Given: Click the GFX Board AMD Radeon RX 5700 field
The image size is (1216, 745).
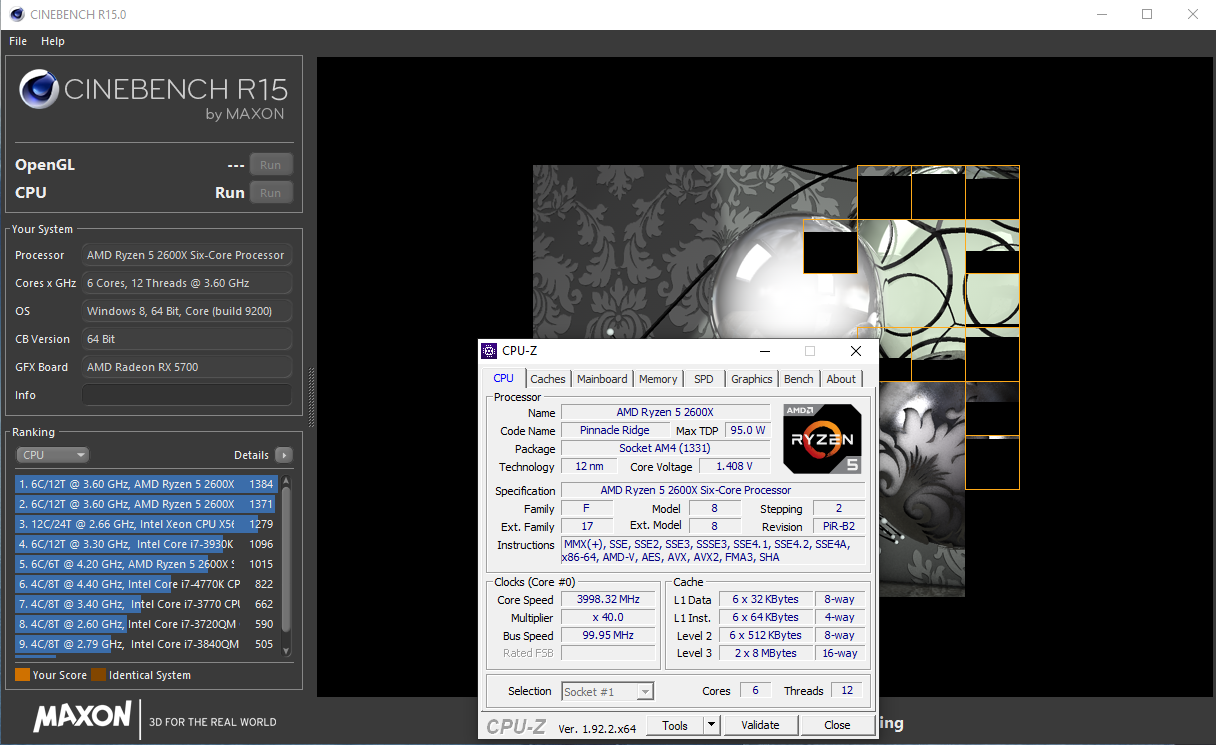Looking at the screenshot, I should point(187,367).
